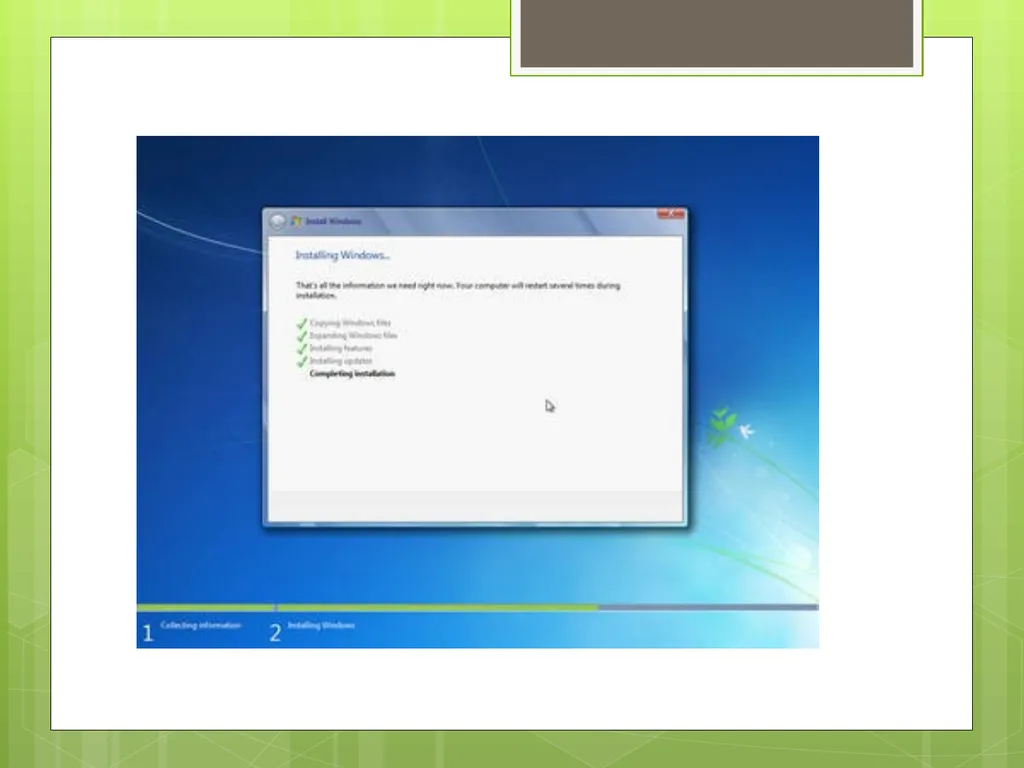Click the "Installing features" step
The height and width of the screenshot is (768, 1024).
click(341, 348)
